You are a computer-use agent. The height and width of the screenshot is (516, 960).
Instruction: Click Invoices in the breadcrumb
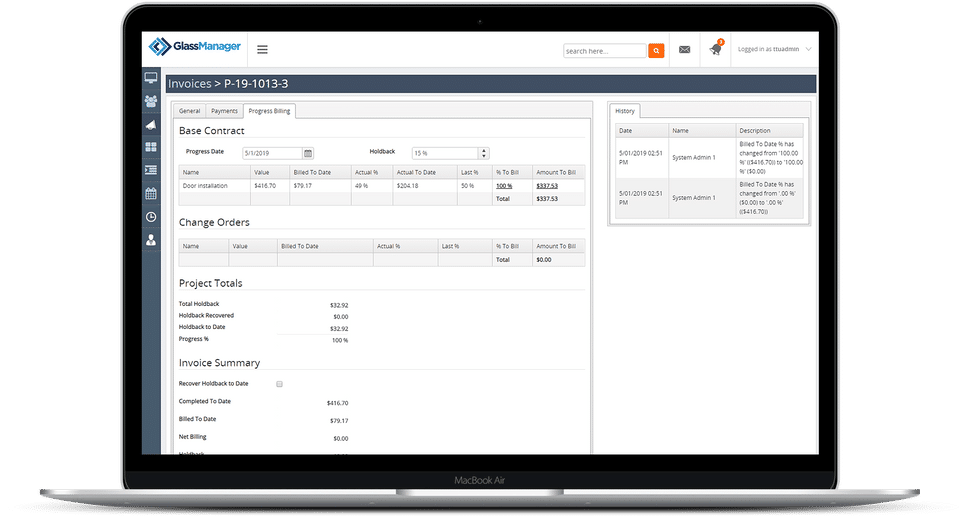[189, 84]
